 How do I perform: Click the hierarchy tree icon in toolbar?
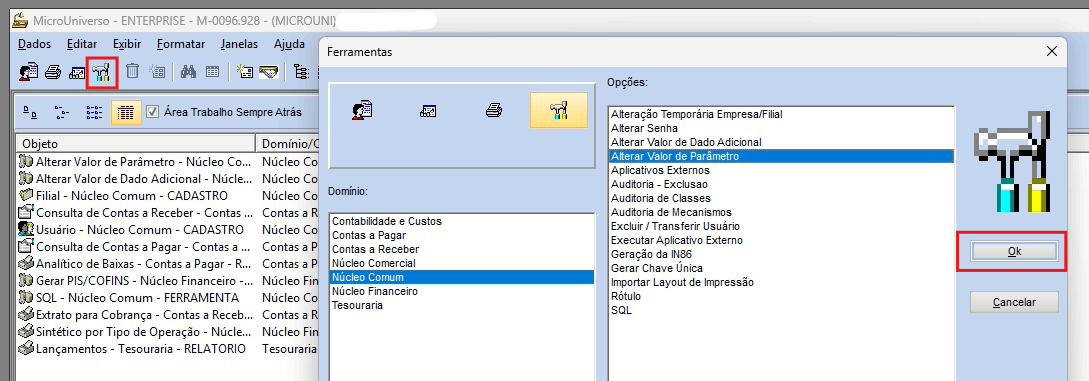pos(301,71)
